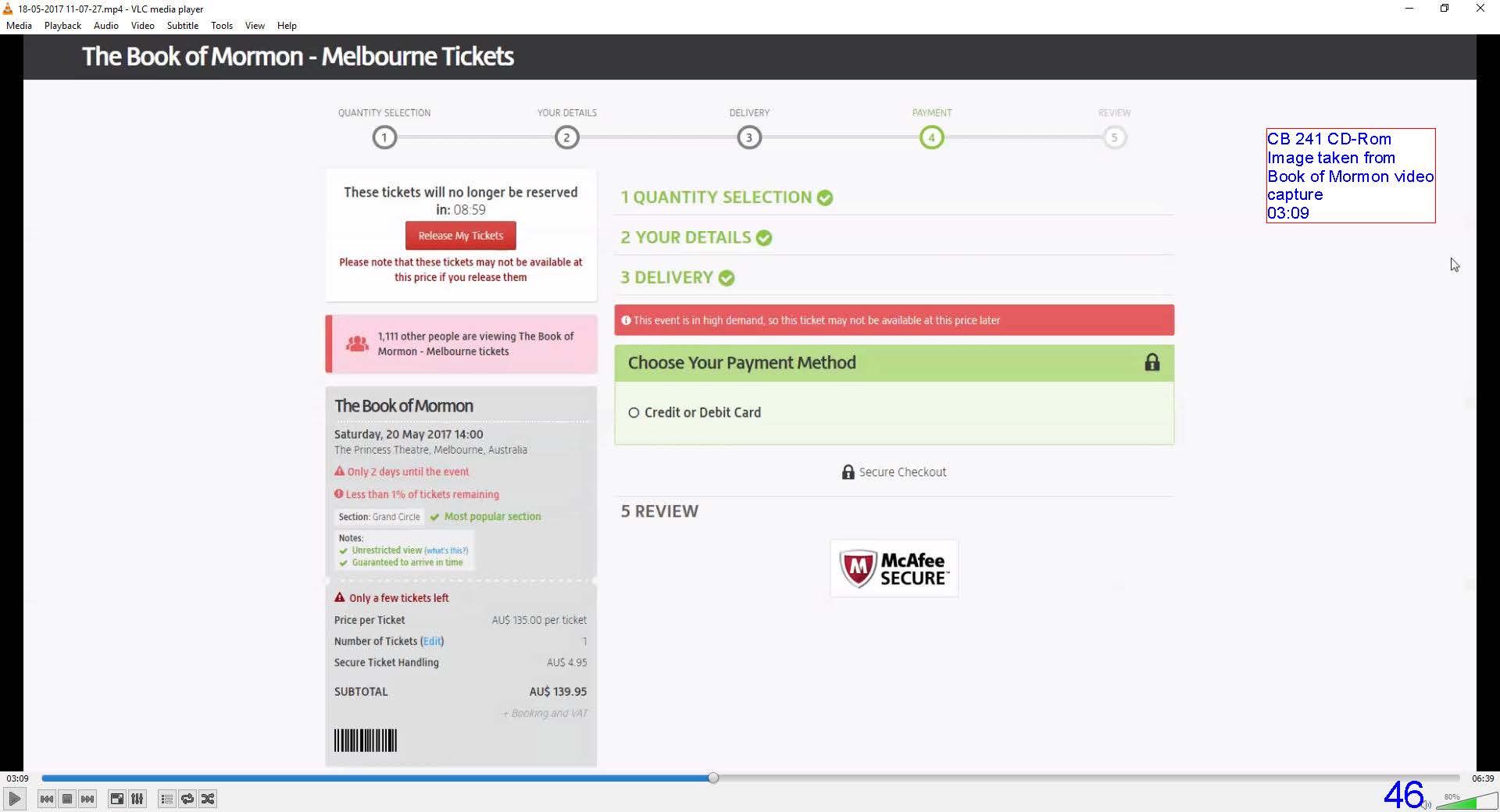Click the Release My Tickets button
Image resolution: width=1500 pixels, height=812 pixels.
coord(461,236)
